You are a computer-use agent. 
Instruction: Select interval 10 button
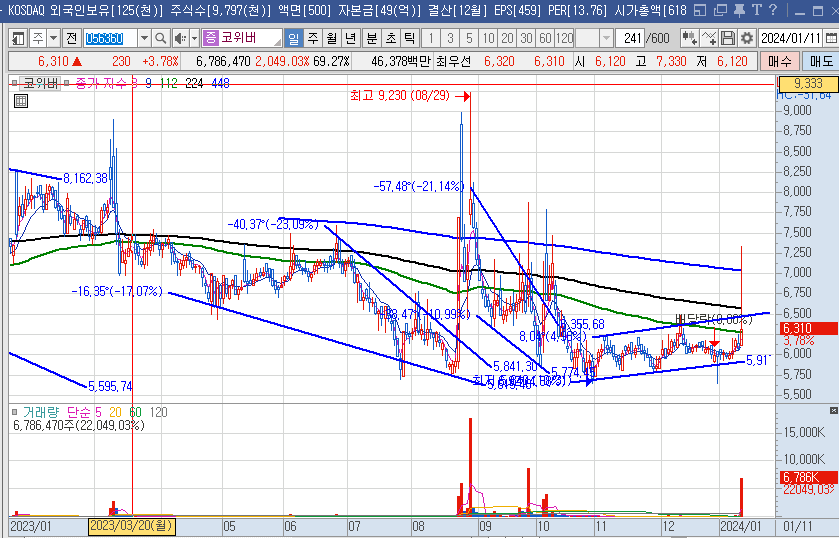(489, 38)
